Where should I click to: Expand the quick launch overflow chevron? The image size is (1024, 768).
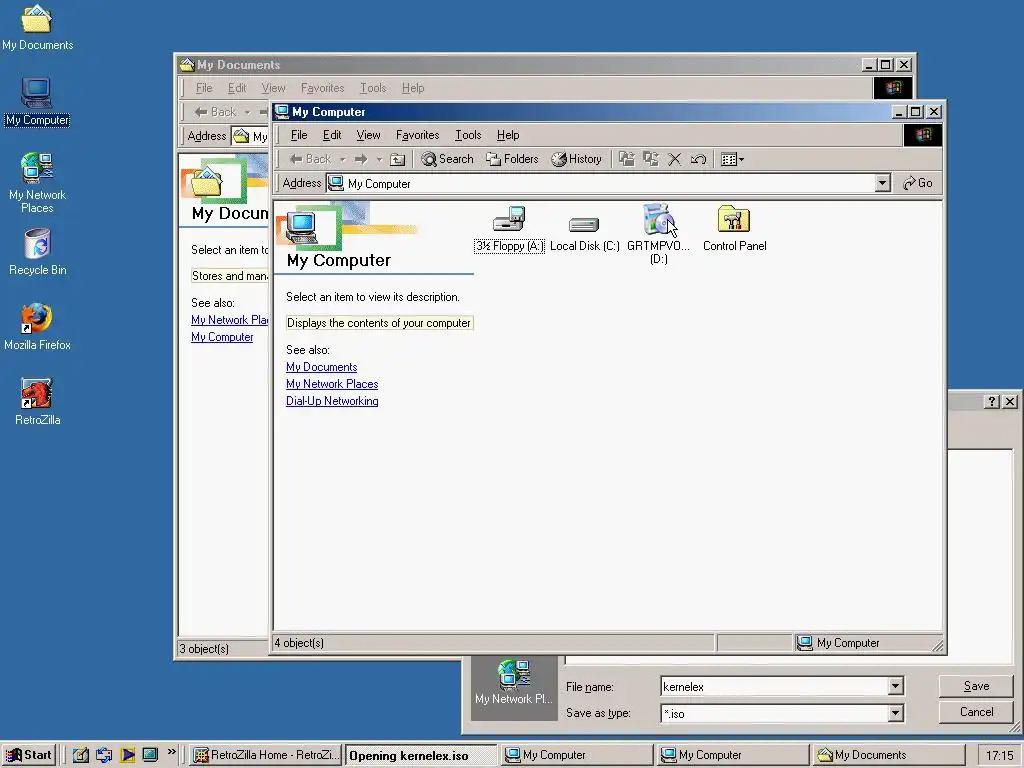click(x=172, y=752)
